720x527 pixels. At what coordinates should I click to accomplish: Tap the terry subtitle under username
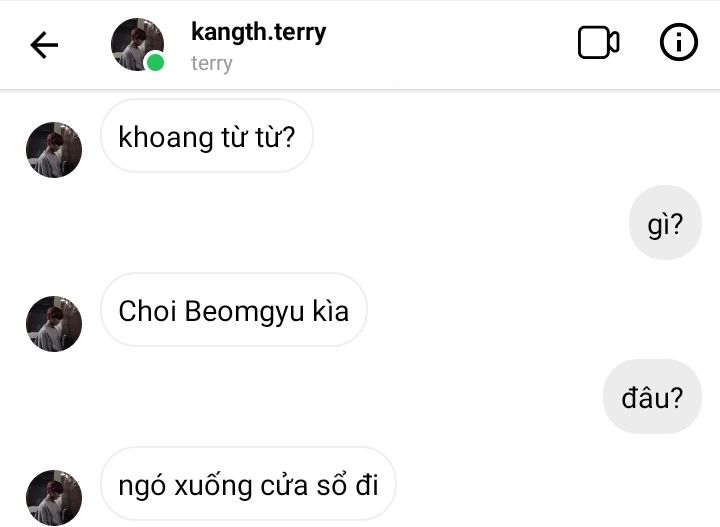pyautogui.click(x=212, y=63)
